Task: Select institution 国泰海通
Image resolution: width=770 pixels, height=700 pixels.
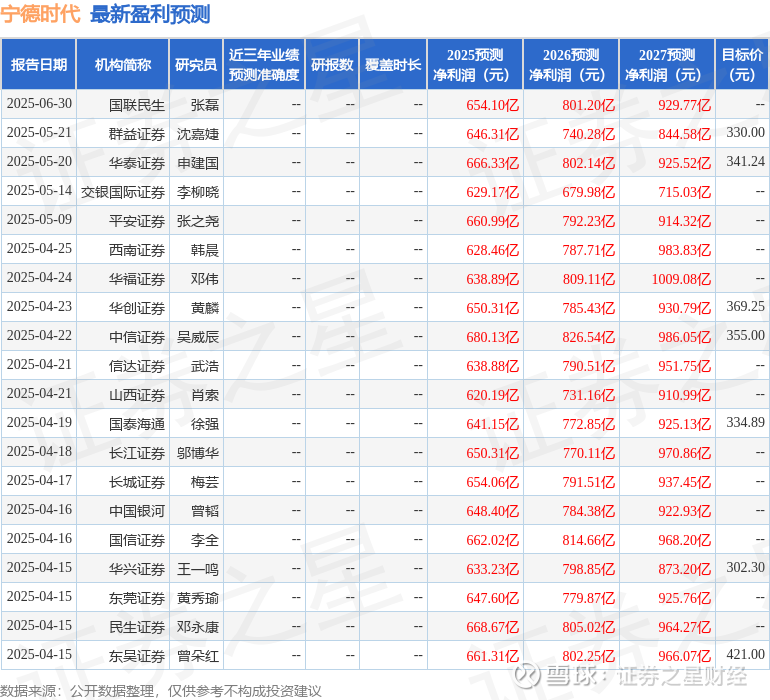Action: (x=137, y=424)
